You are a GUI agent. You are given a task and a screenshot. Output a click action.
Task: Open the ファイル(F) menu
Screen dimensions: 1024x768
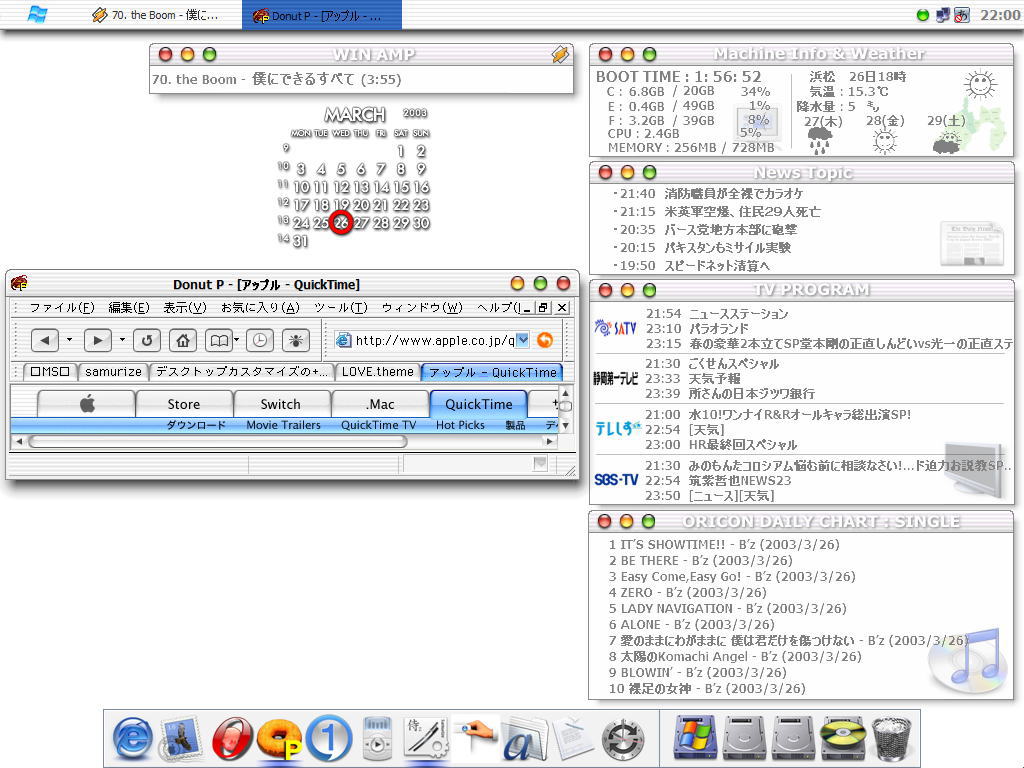pos(61,308)
